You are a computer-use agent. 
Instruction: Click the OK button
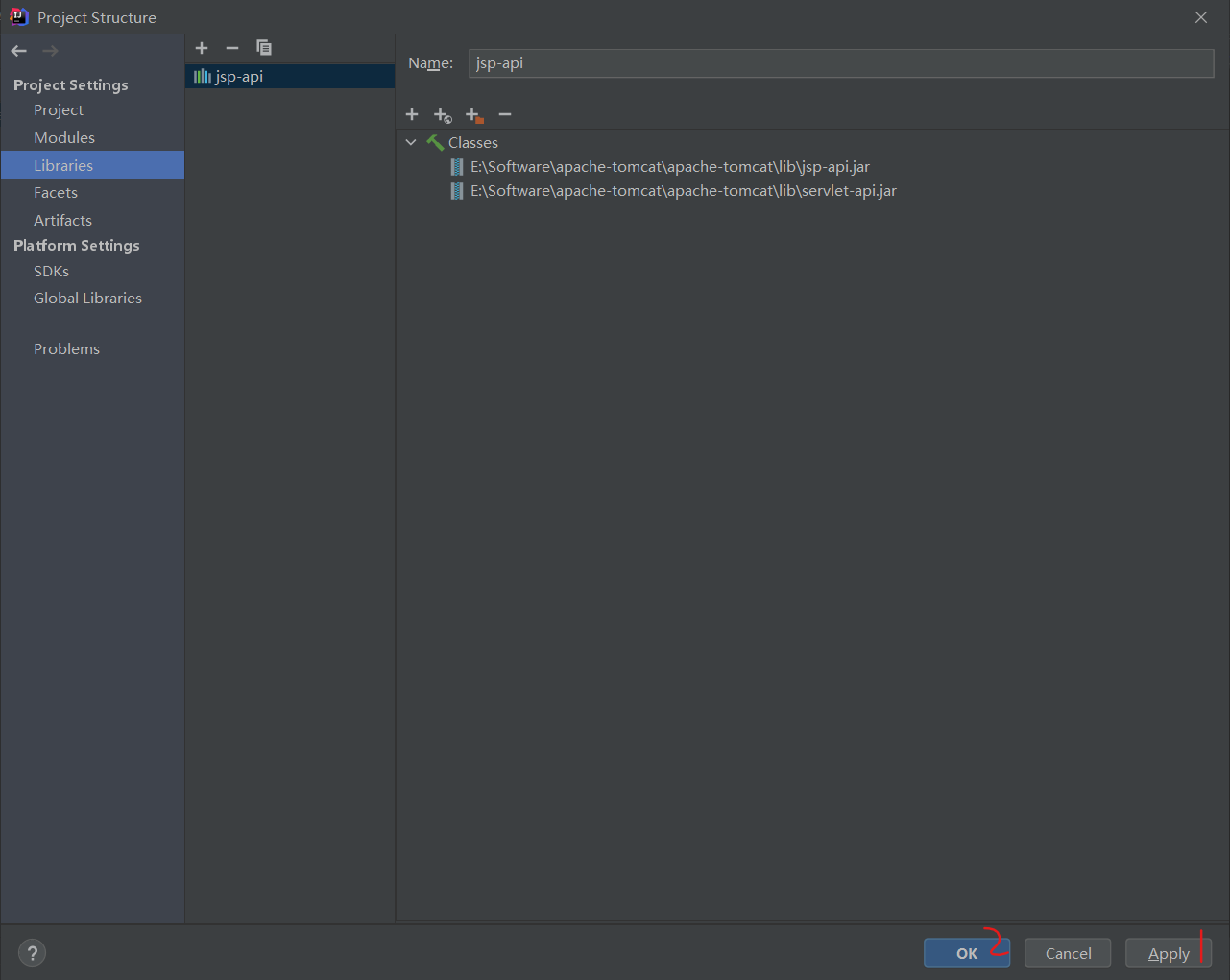(x=967, y=953)
